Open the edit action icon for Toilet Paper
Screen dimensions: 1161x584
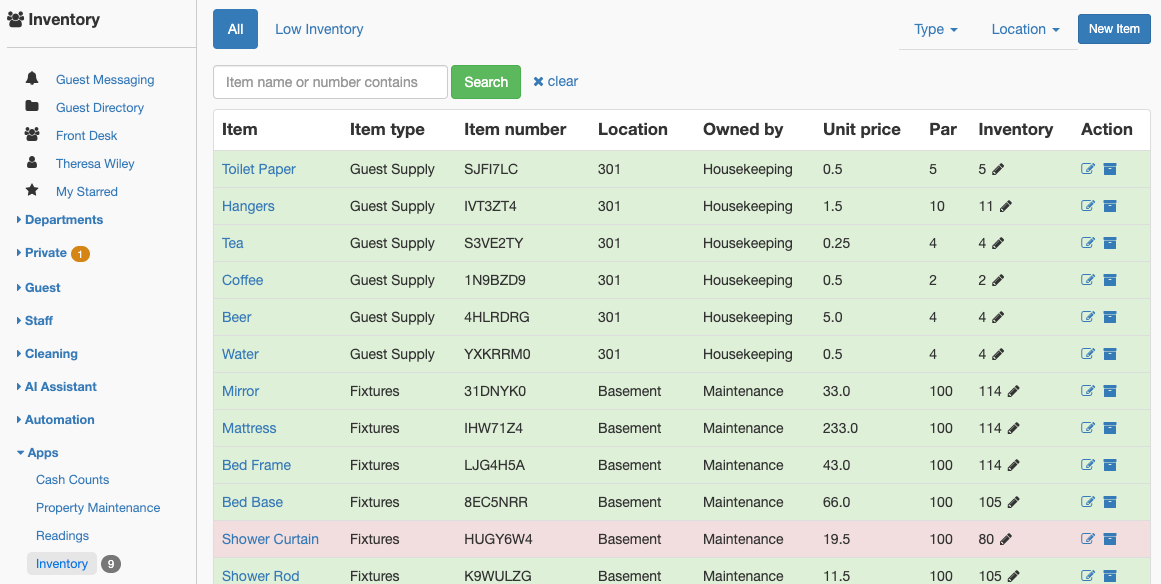1088,169
